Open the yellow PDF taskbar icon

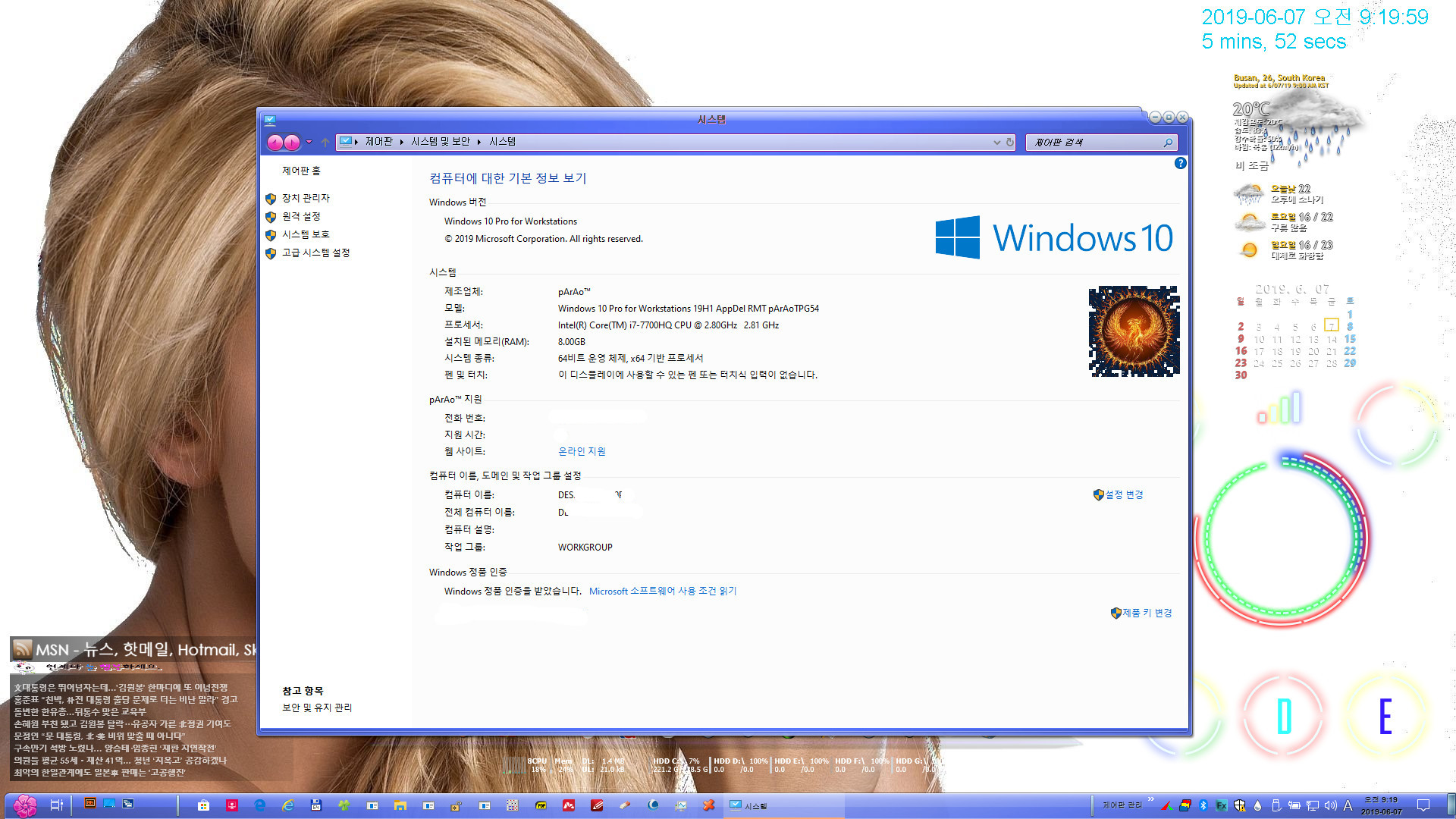541,805
